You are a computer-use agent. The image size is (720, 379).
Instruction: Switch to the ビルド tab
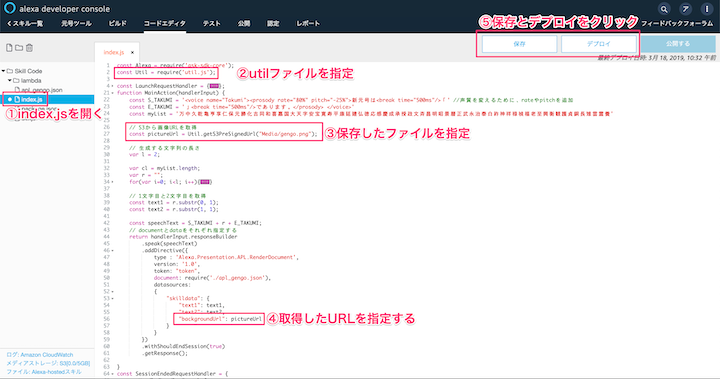tap(118, 23)
